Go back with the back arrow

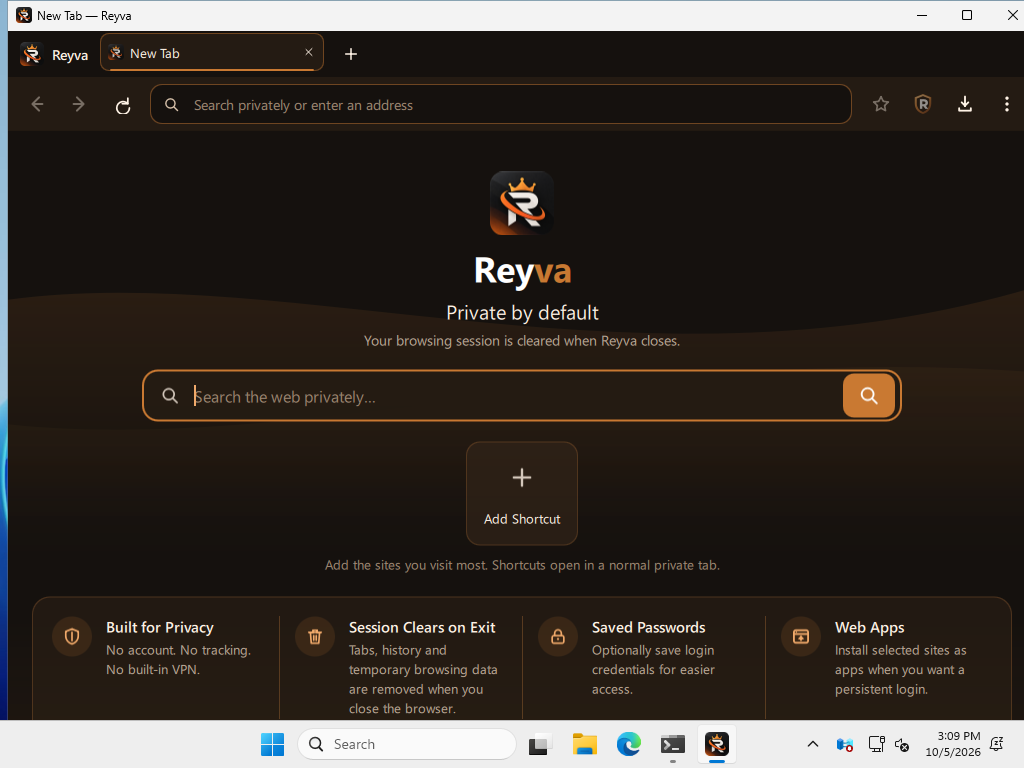click(37, 104)
